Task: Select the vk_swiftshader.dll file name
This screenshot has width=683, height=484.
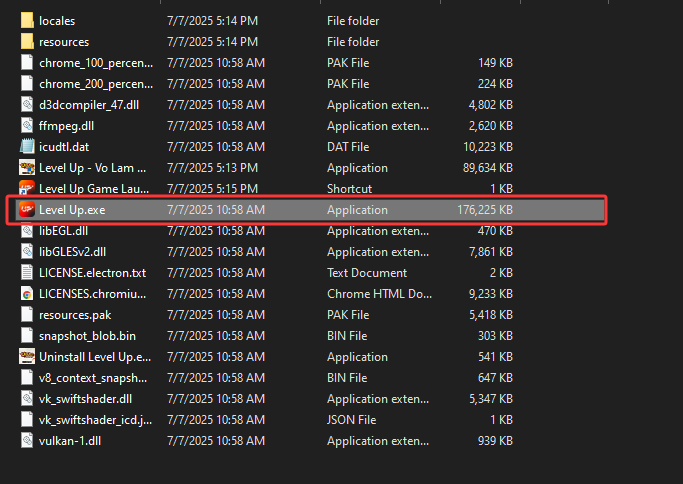Action: point(85,399)
